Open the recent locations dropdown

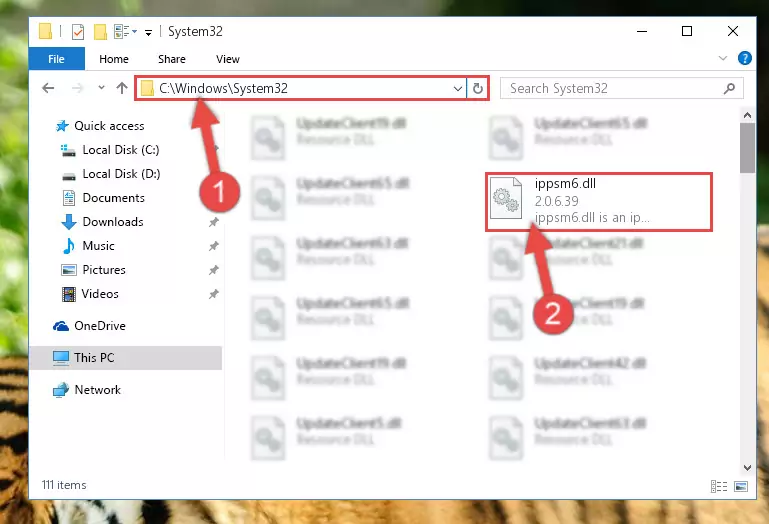(101, 88)
